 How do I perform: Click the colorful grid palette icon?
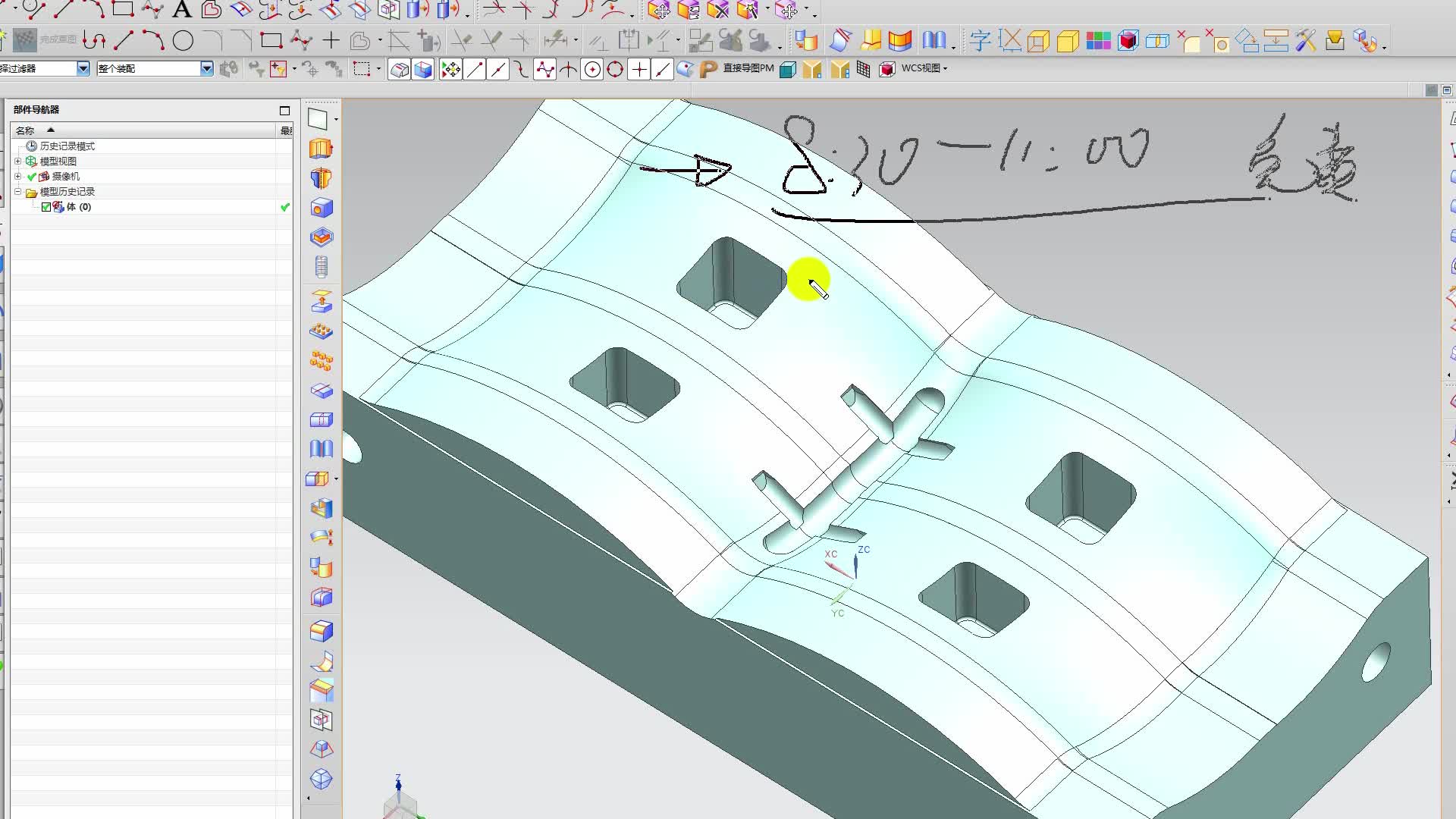coord(1098,41)
